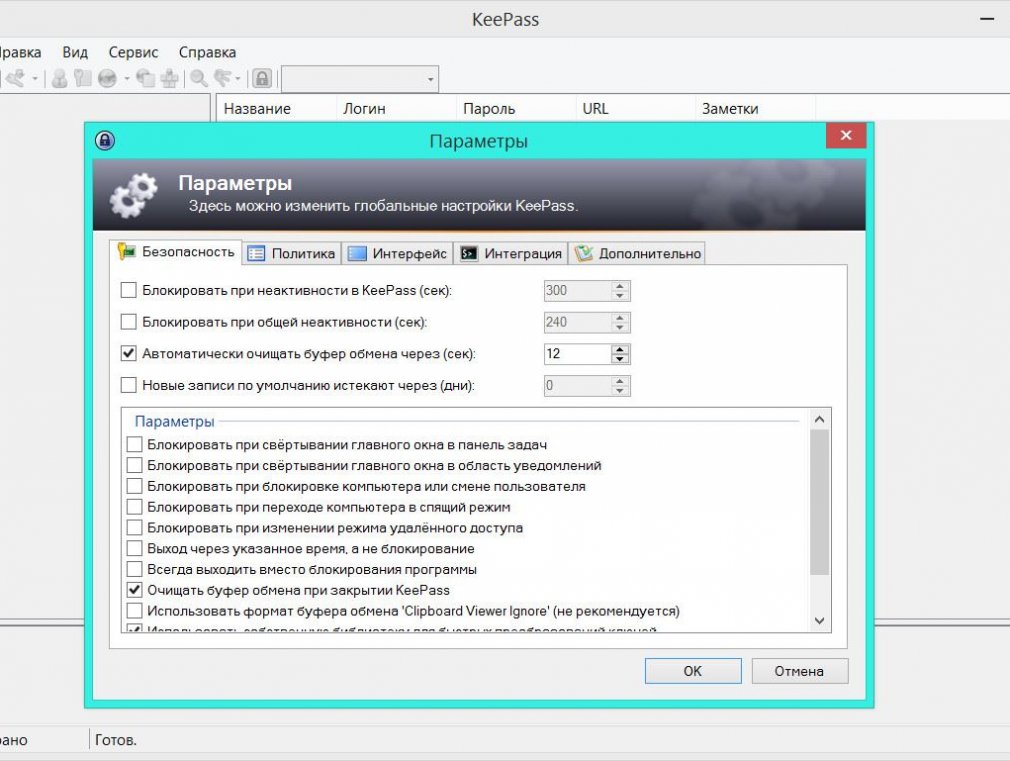Image resolution: width=1010 pixels, height=761 pixels.
Task: Switch to the Безопасность tab
Action: (x=176, y=252)
